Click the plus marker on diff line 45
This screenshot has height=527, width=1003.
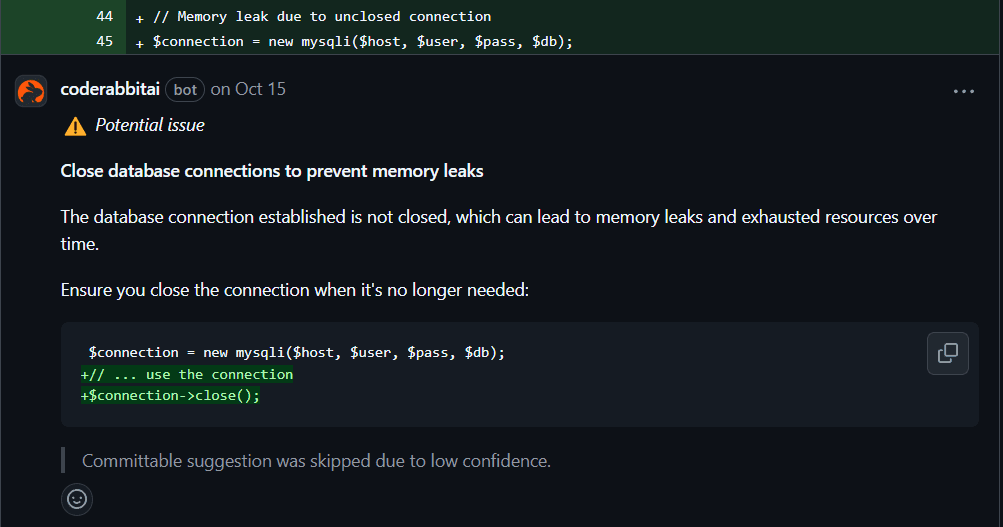tap(139, 42)
